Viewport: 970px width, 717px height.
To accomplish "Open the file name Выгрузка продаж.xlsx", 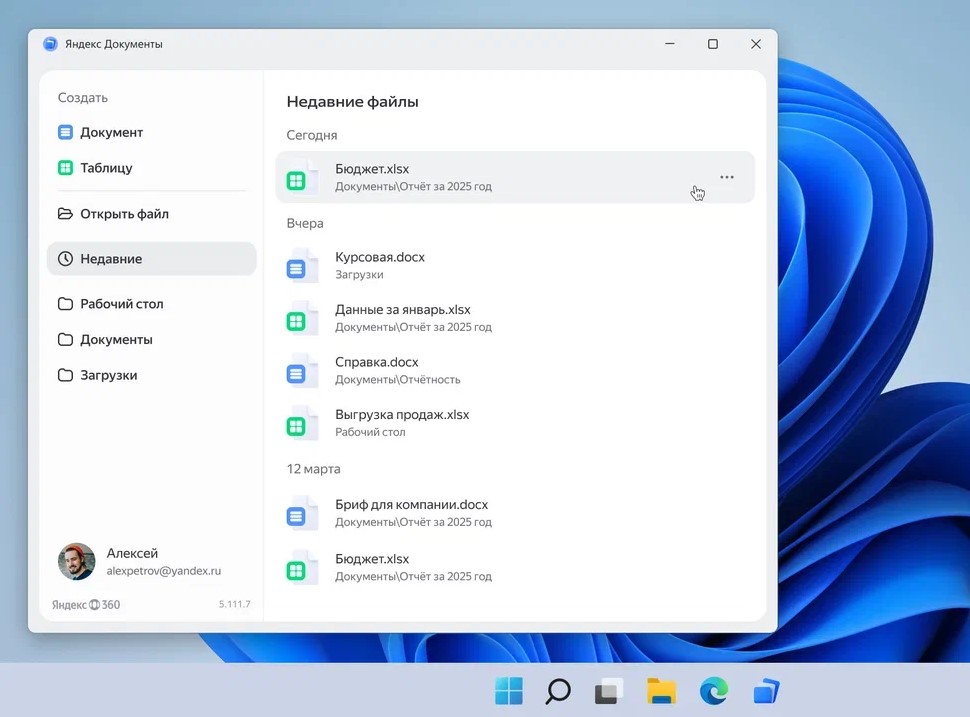I will point(402,414).
